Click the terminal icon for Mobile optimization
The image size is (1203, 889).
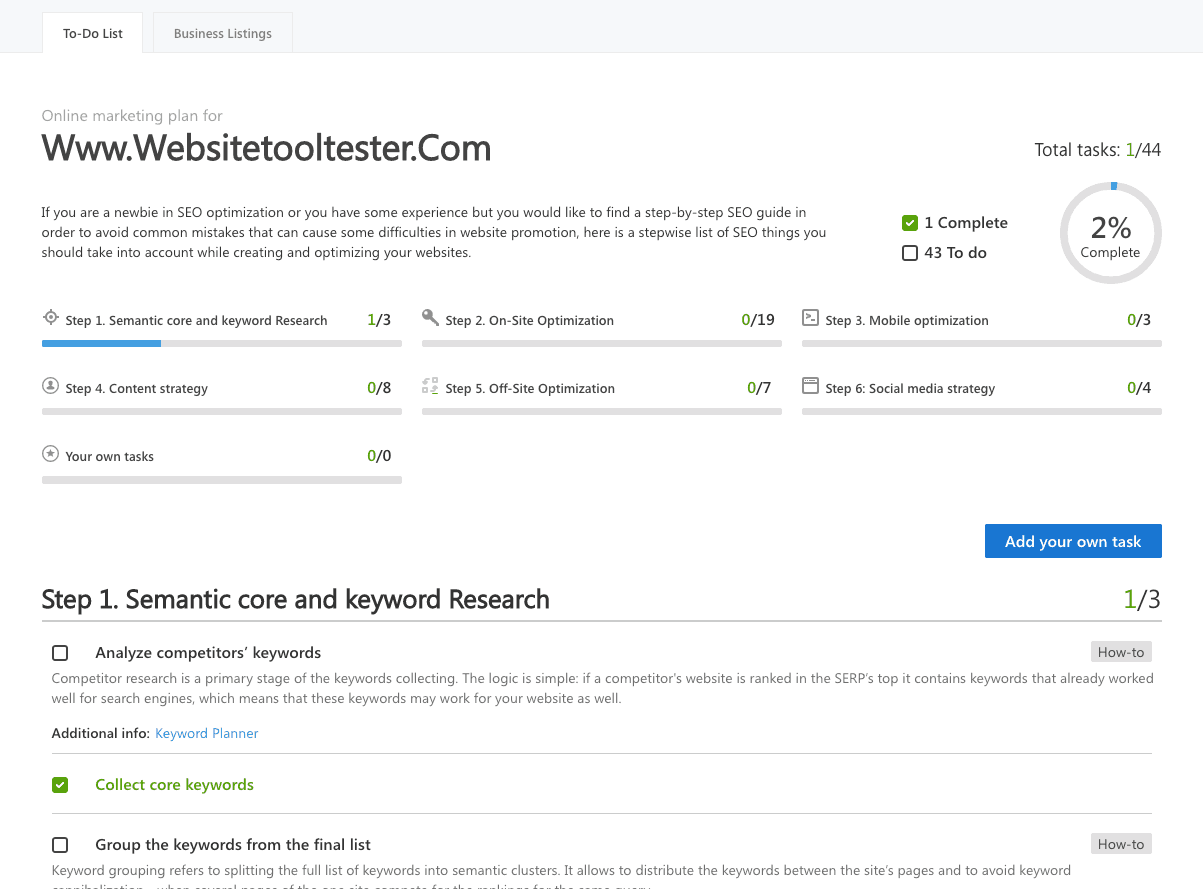(x=810, y=318)
